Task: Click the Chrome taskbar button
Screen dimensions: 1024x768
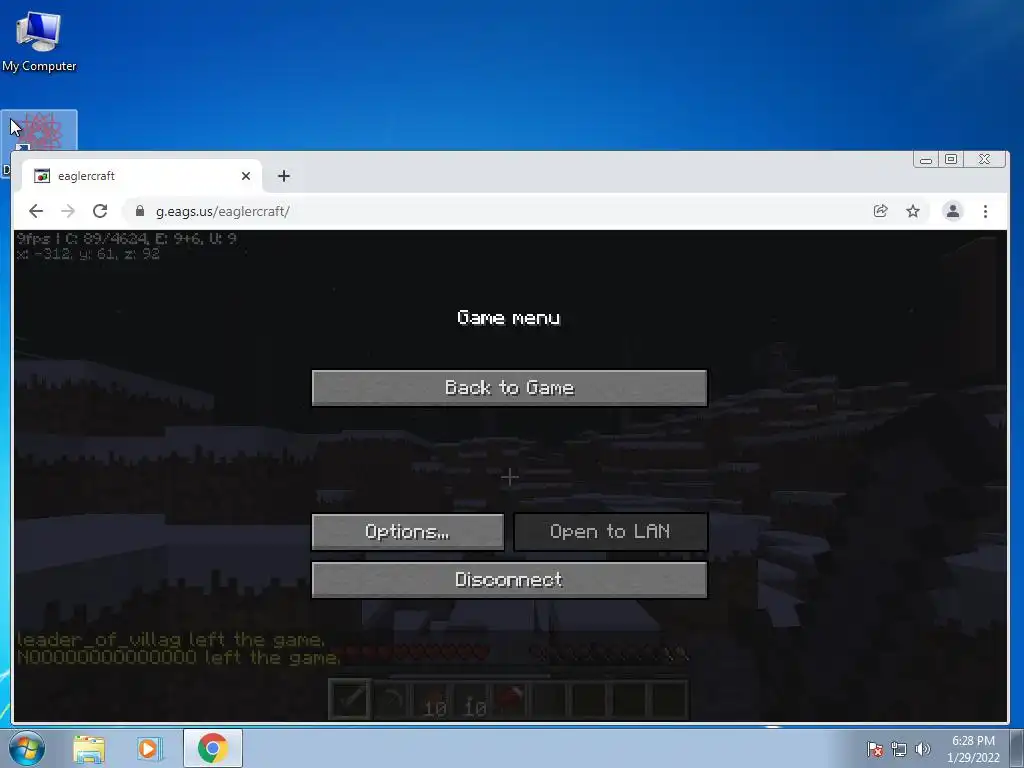Action: coord(212,748)
